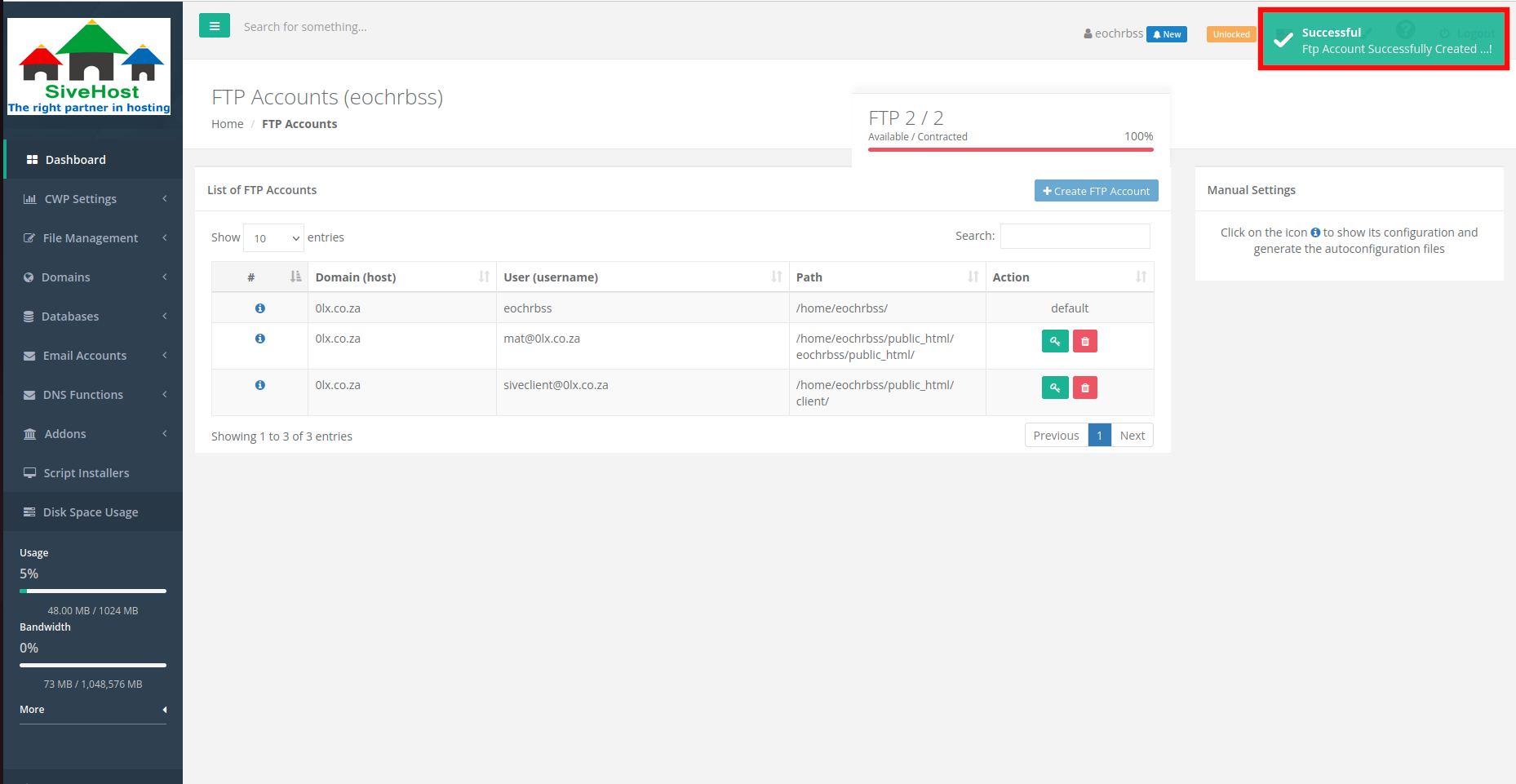Click the eochrbss user name
This screenshot has width=1516, height=784.
(1113, 33)
